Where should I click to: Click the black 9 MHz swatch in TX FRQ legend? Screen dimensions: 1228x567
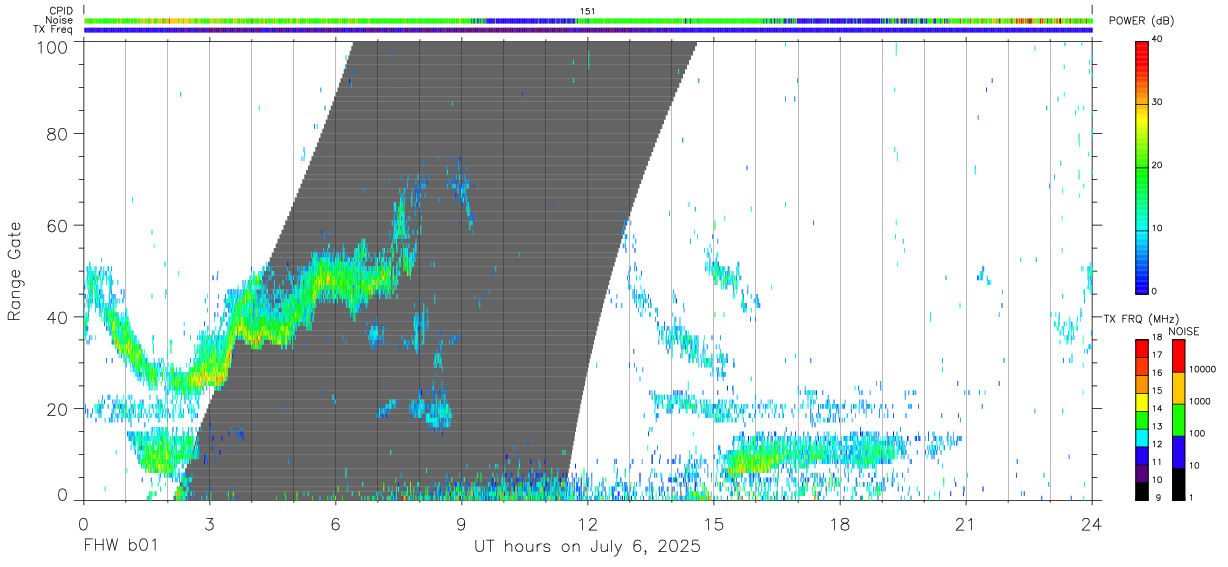[x=1142, y=491]
